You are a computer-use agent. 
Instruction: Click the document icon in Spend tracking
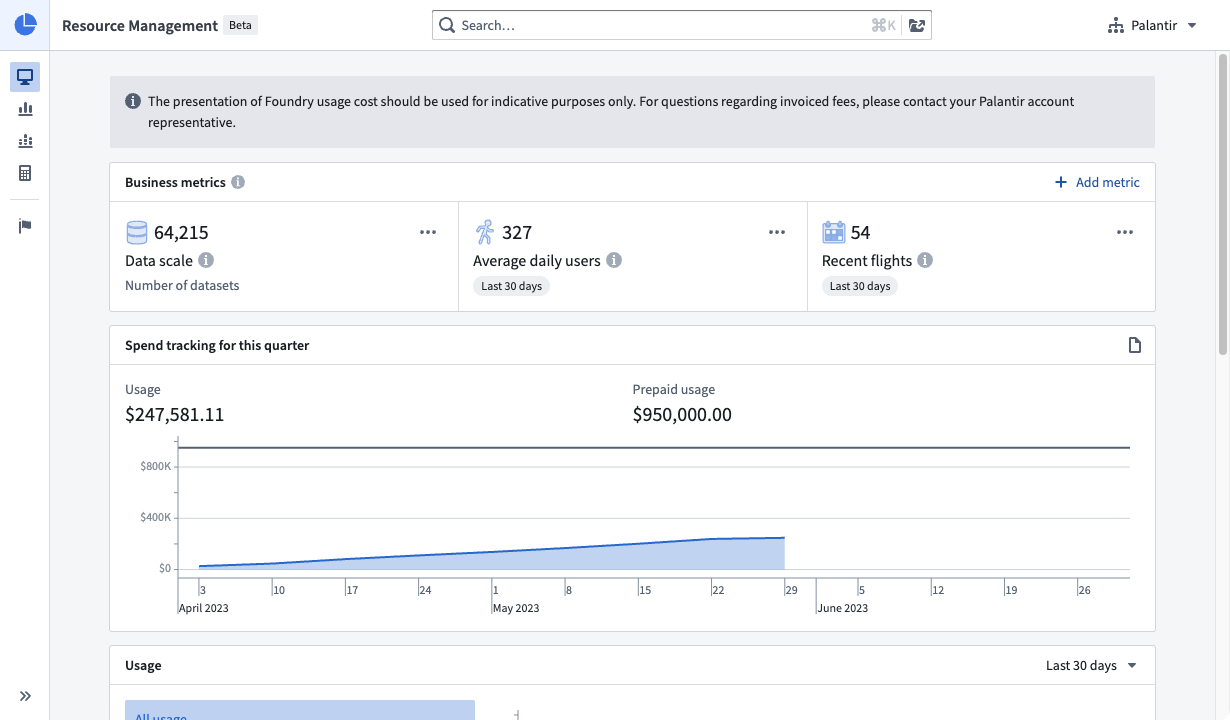(x=1134, y=345)
